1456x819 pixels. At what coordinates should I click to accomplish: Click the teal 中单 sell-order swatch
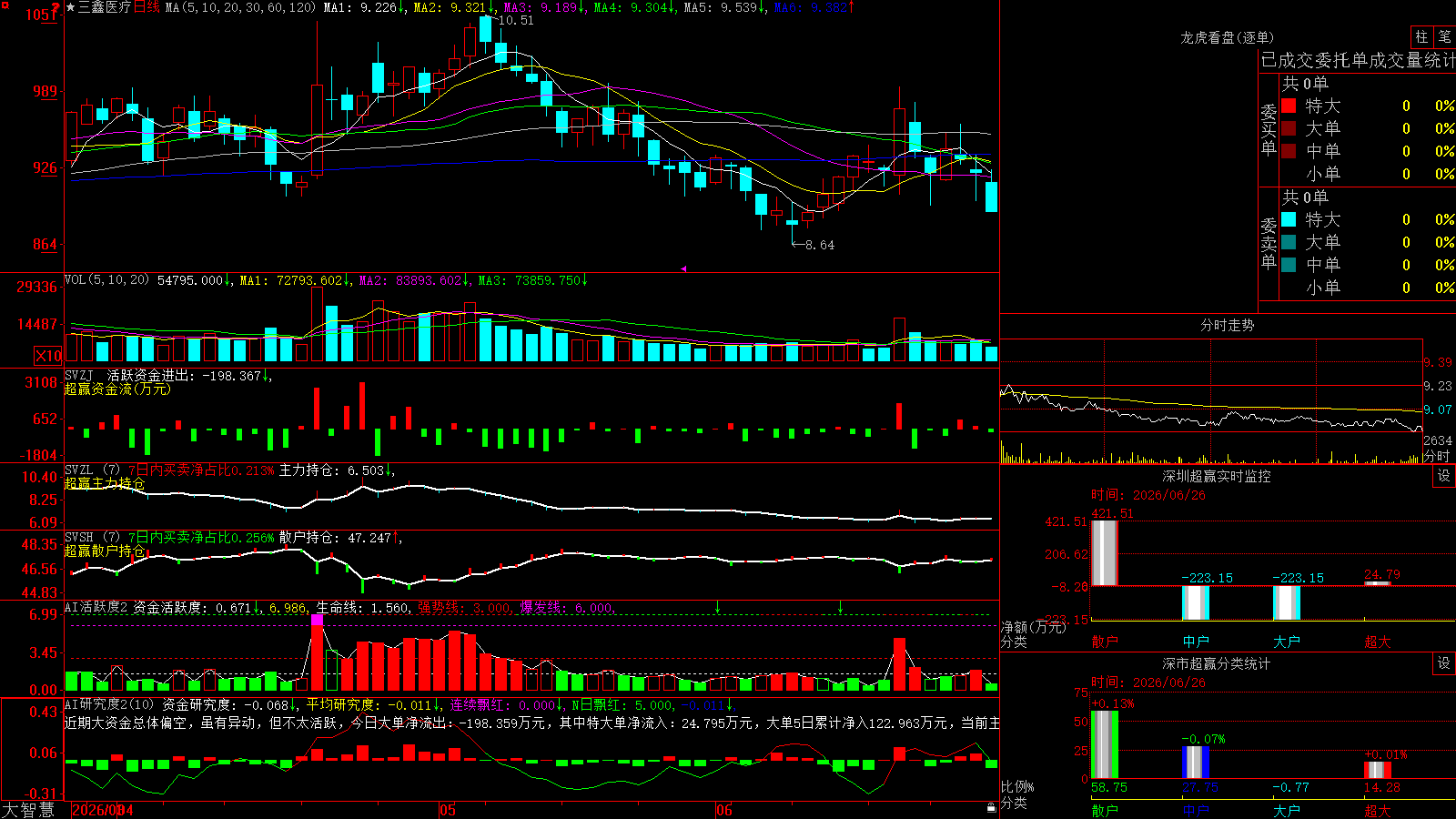click(1289, 265)
